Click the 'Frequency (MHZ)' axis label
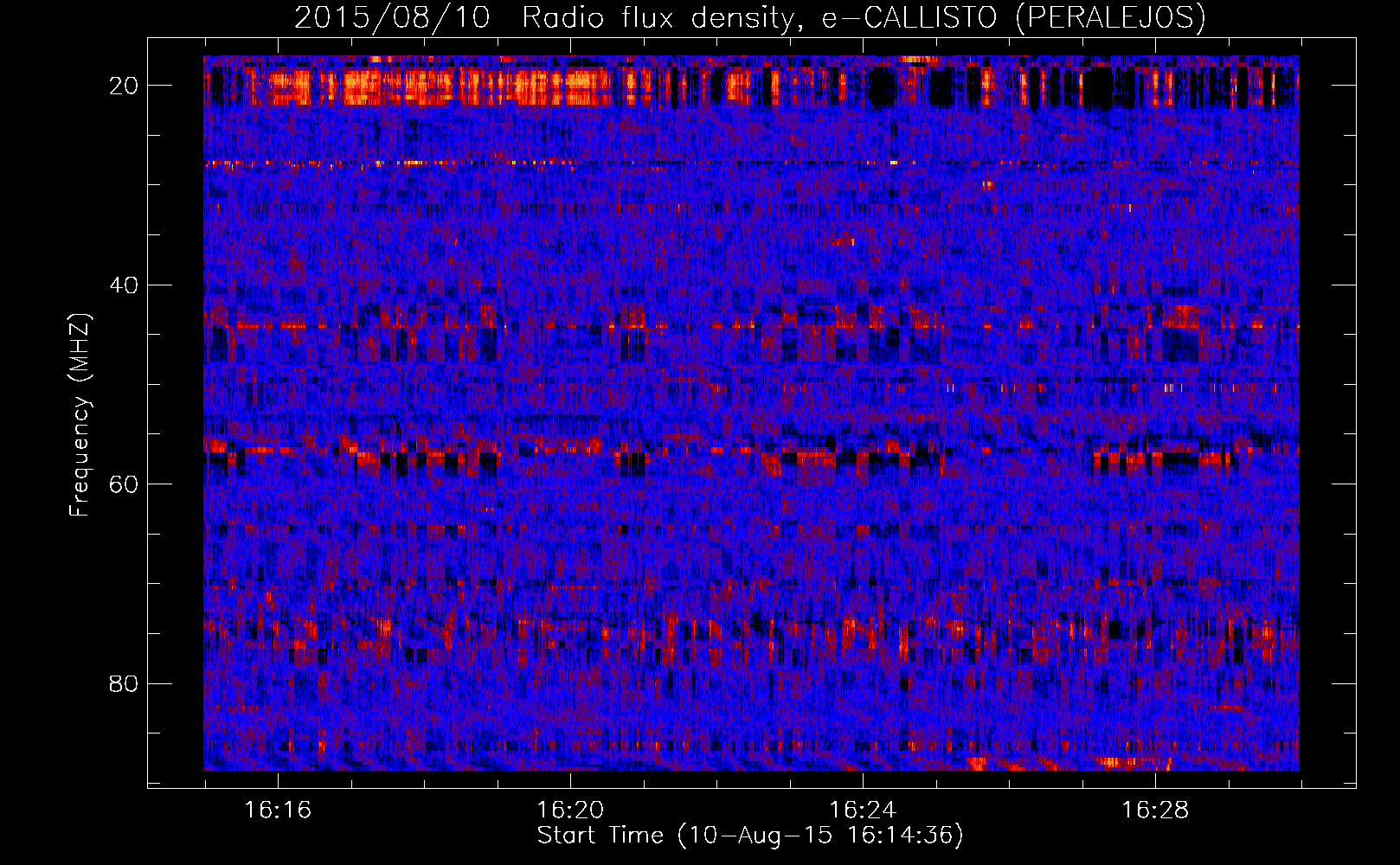Viewport: 1400px width, 865px height. [x=80, y=416]
